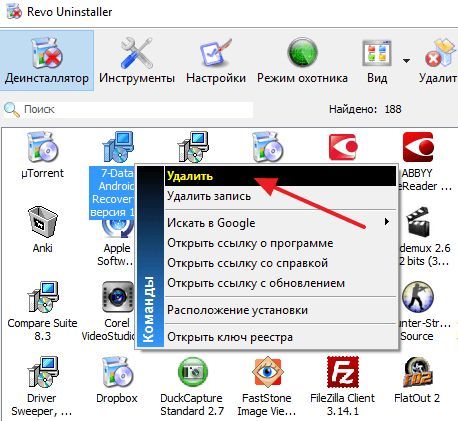Choose Открыть ключ реестра menu item
The width and height of the screenshot is (458, 421).
280,337
